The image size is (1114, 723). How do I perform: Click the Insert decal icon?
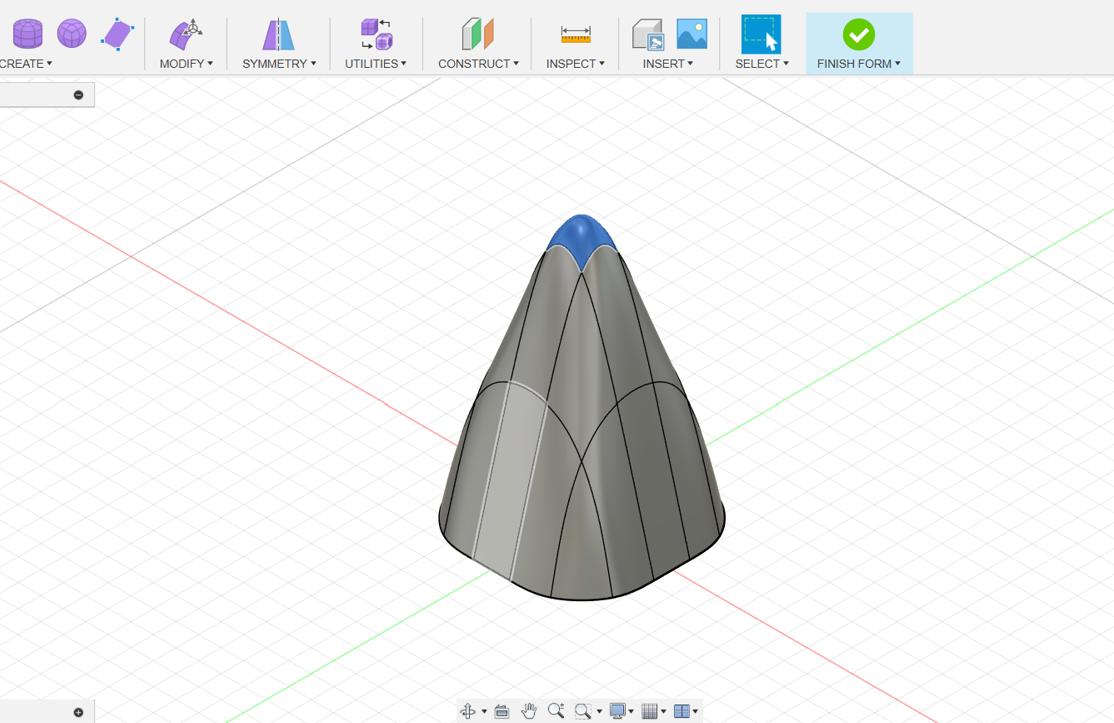648,34
